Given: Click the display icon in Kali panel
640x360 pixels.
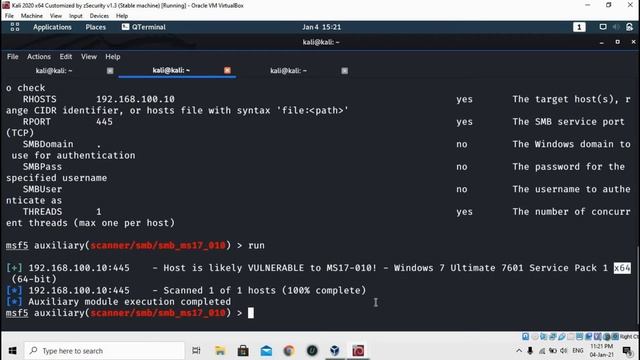Looking at the screenshot, I should coord(602,27).
